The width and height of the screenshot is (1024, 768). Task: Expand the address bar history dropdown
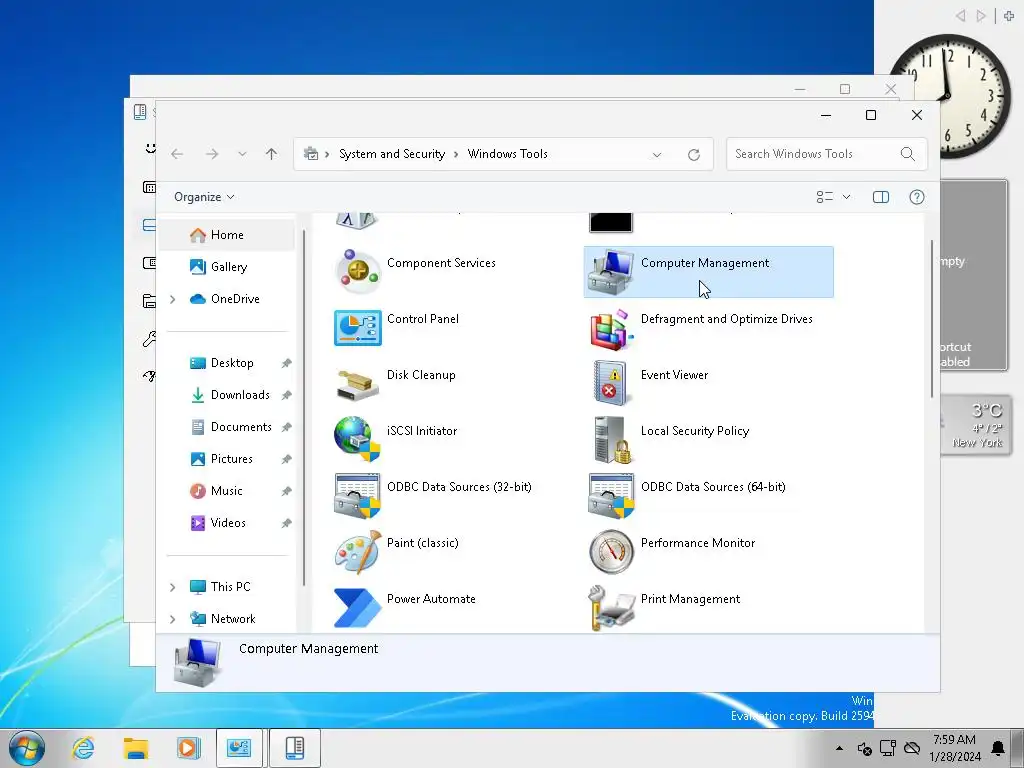pos(657,155)
